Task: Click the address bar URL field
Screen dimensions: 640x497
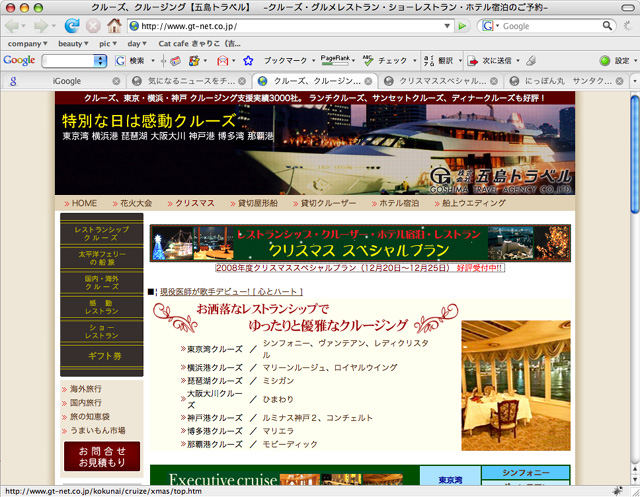Action: (x=291, y=26)
